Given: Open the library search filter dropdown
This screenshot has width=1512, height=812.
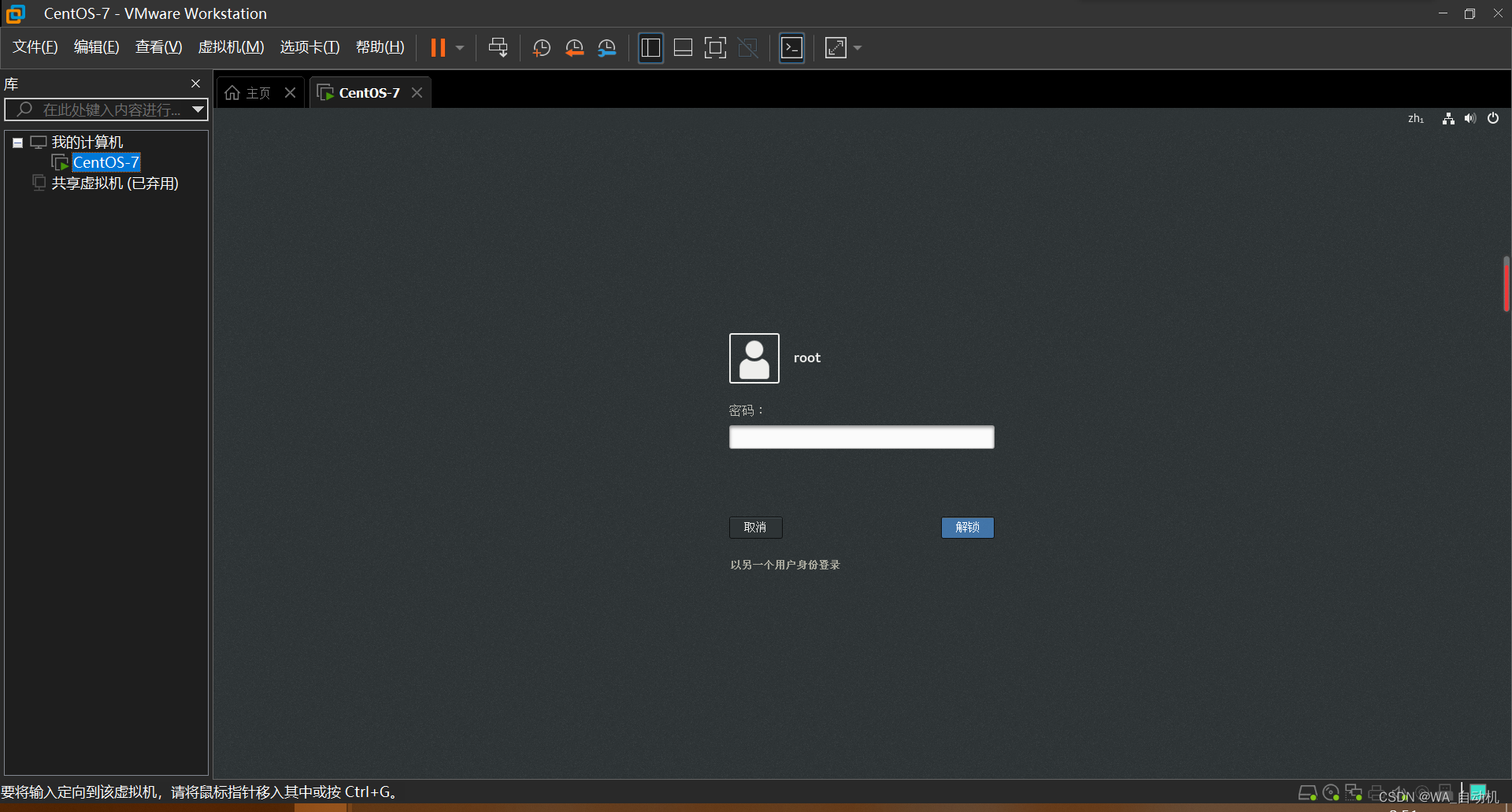Looking at the screenshot, I should 198,109.
